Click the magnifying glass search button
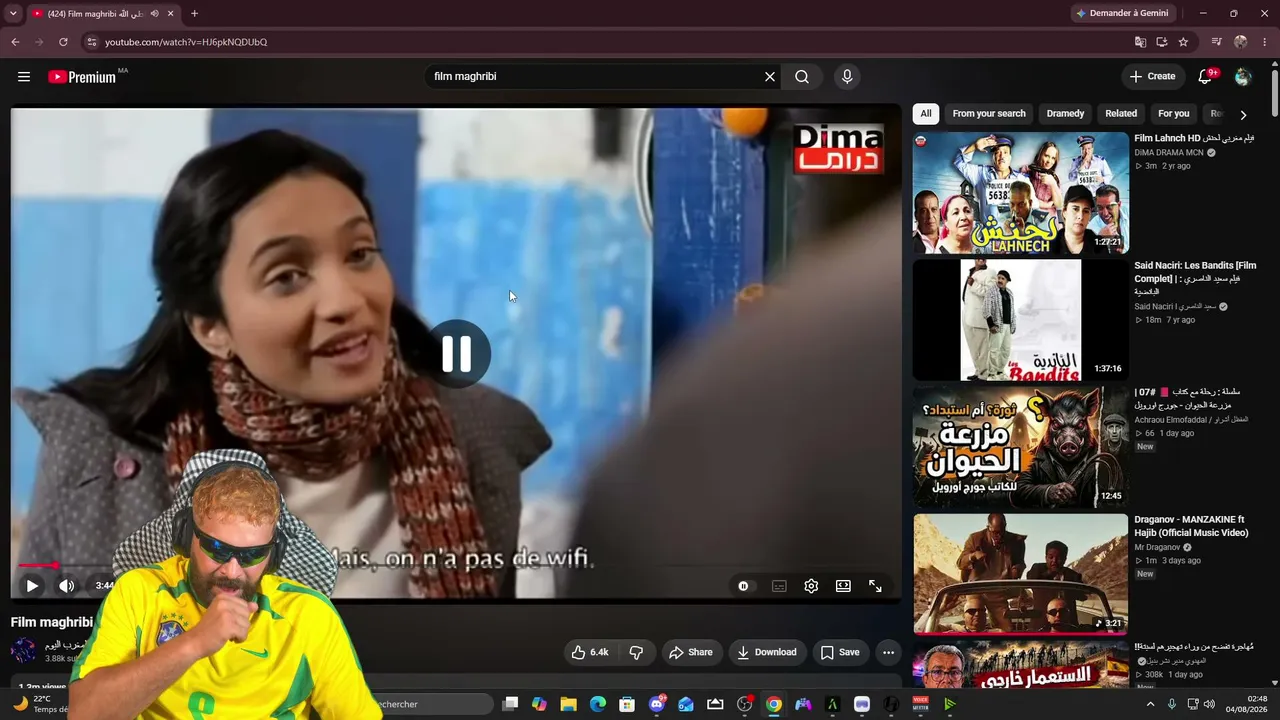Viewport: 1280px width, 720px height. point(802,77)
